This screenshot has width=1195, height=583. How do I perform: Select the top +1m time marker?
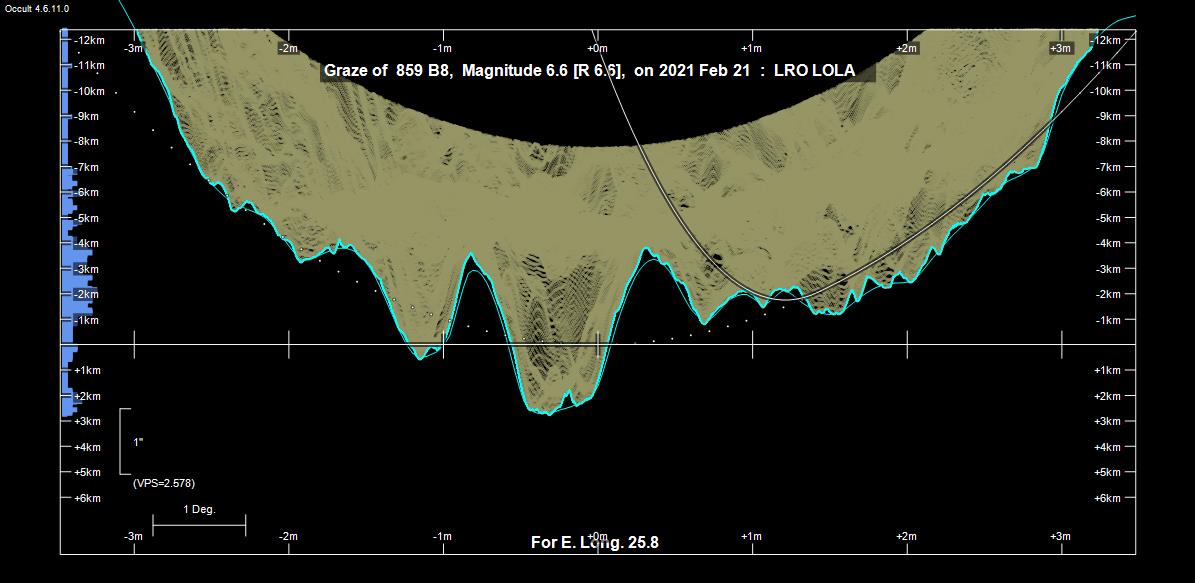[x=751, y=48]
